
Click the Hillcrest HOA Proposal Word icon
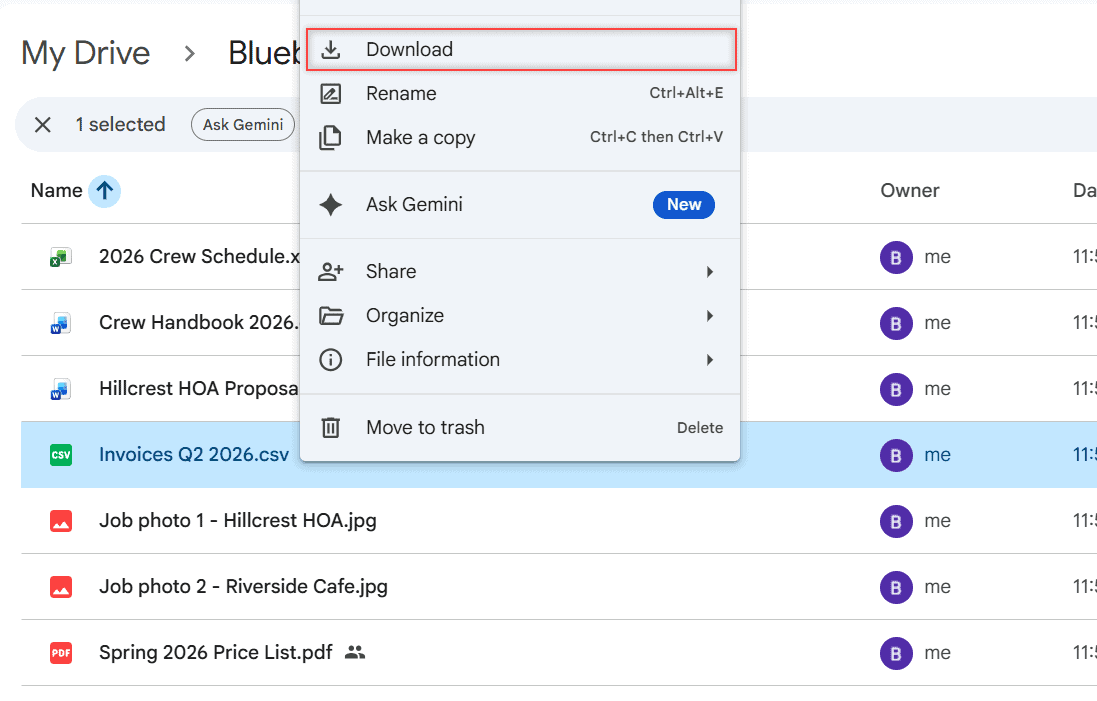(61, 389)
